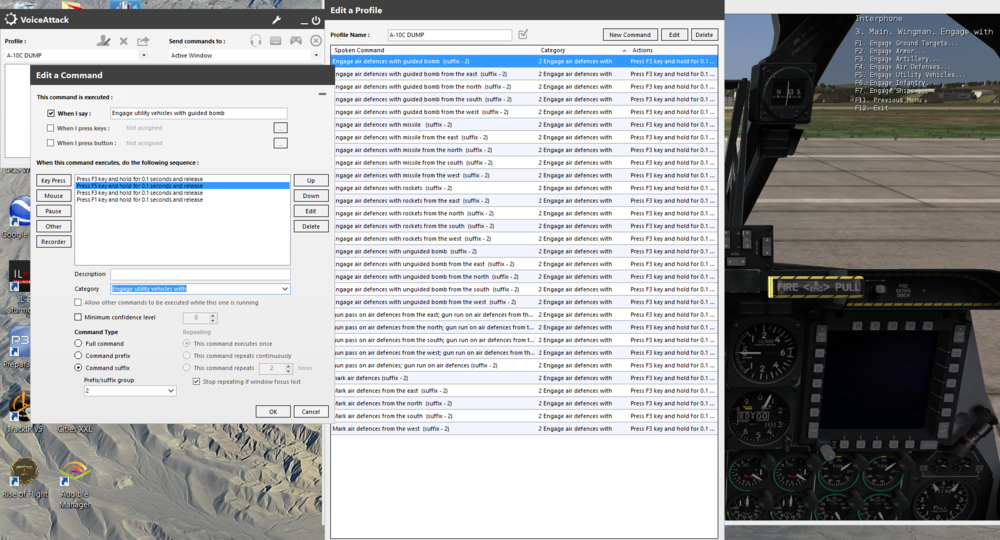Click the New Command button
1000x540 pixels.
click(631, 35)
